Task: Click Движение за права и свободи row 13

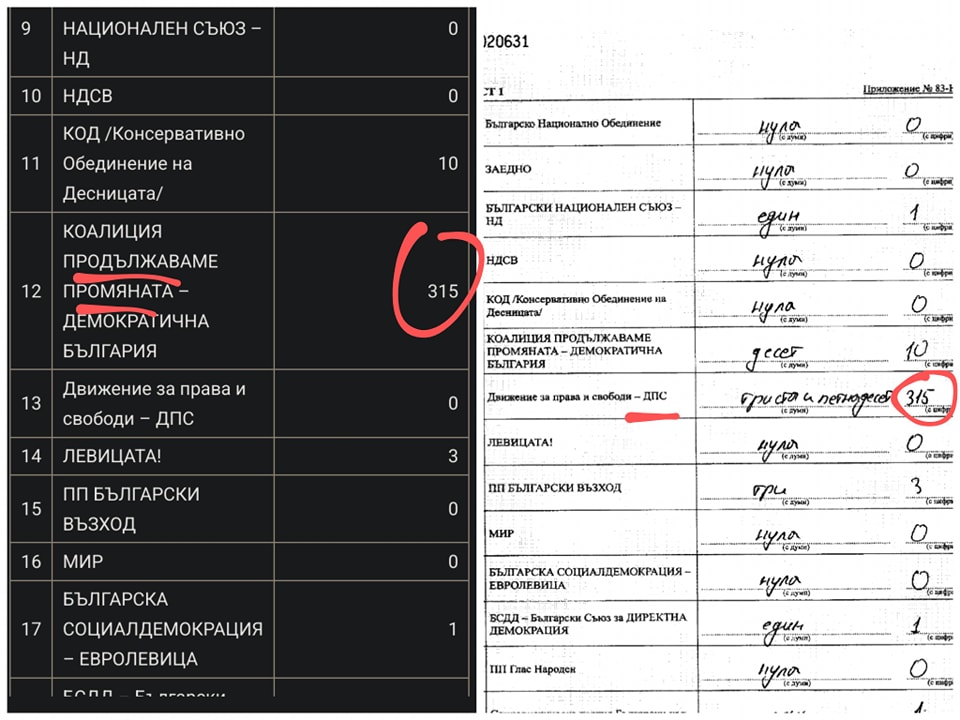Action: click(239, 403)
